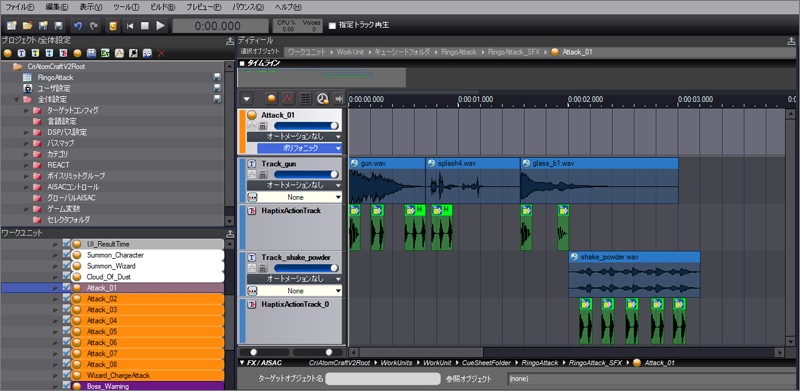Open Attack_01 オートメーションなし dropdown
The image size is (800, 391).
tap(294, 137)
